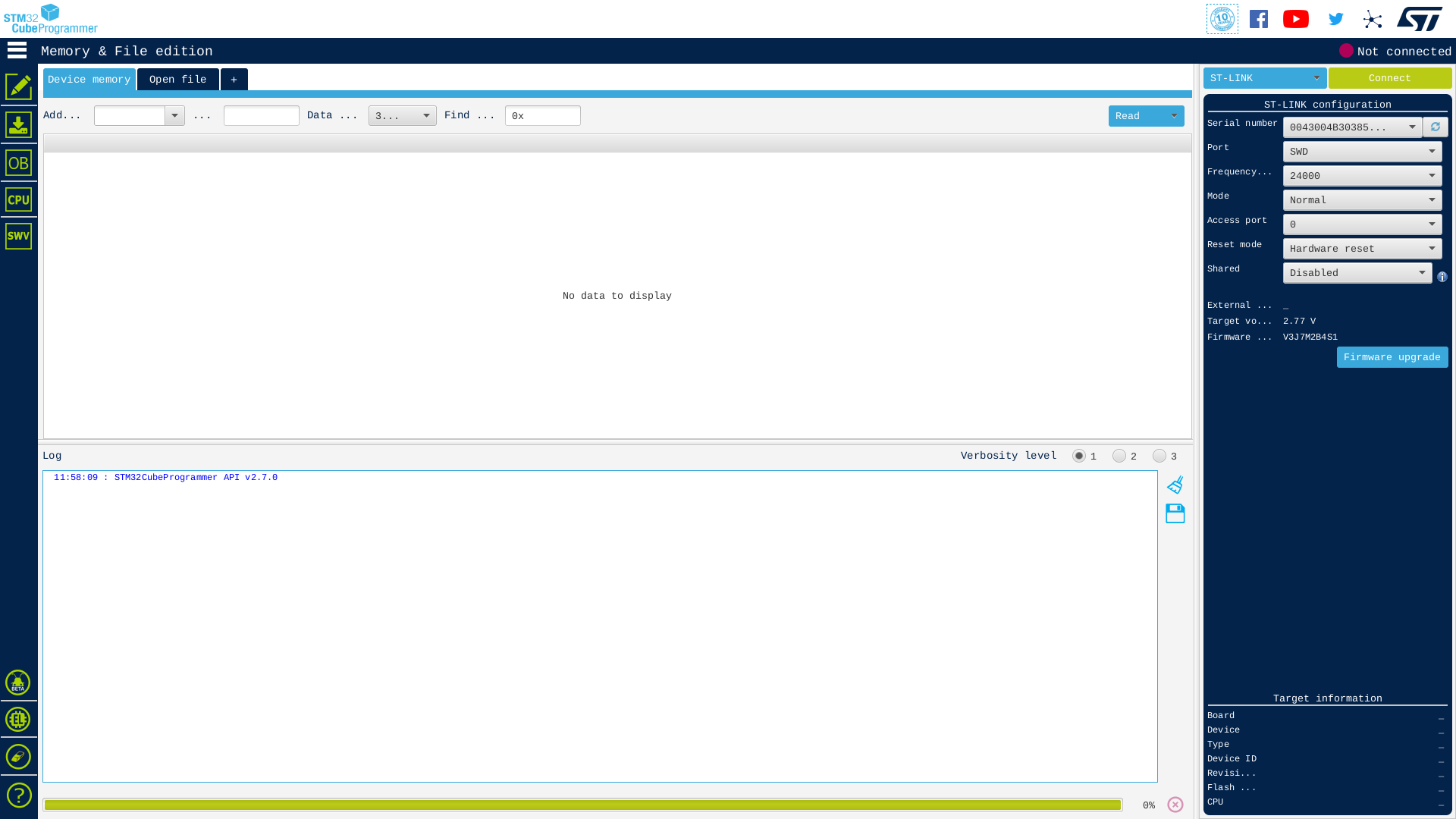Switch to the Open file tab
The height and width of the screenshot is (819, 1456).
[x=177, y=79]
